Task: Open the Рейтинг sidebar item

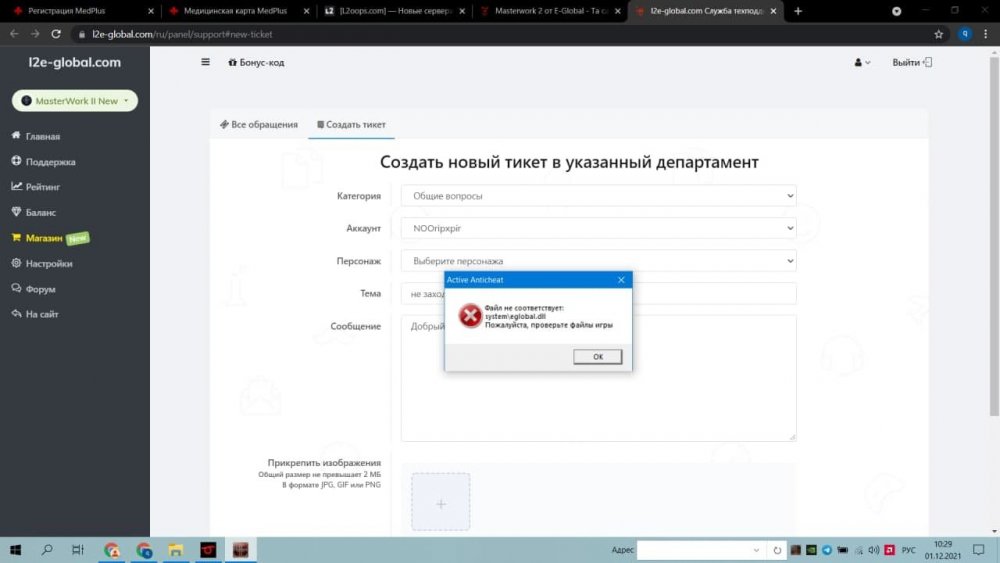Action: pyautogui.click(x=42, y=187)
